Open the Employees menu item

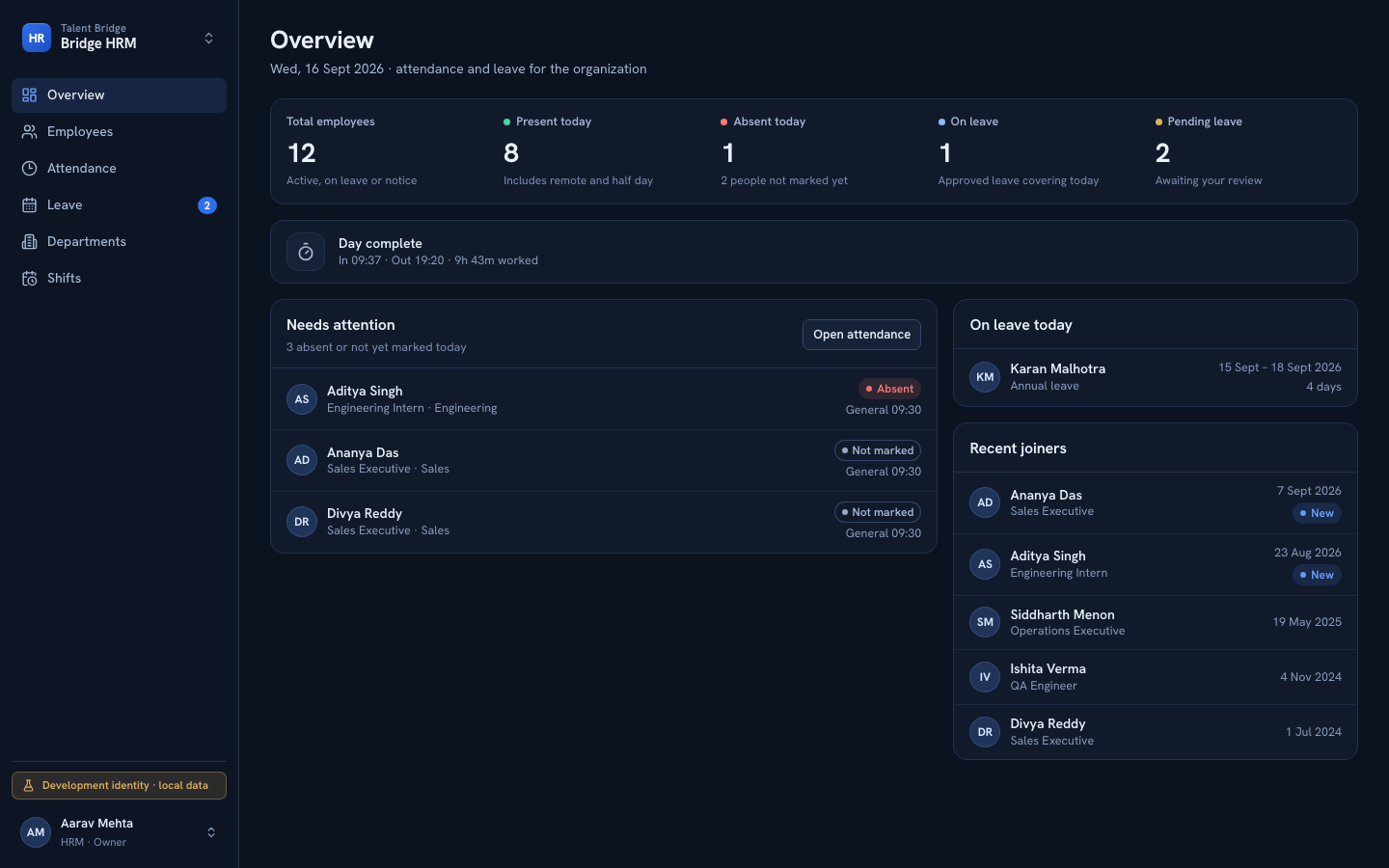click(x=119, y=131)
